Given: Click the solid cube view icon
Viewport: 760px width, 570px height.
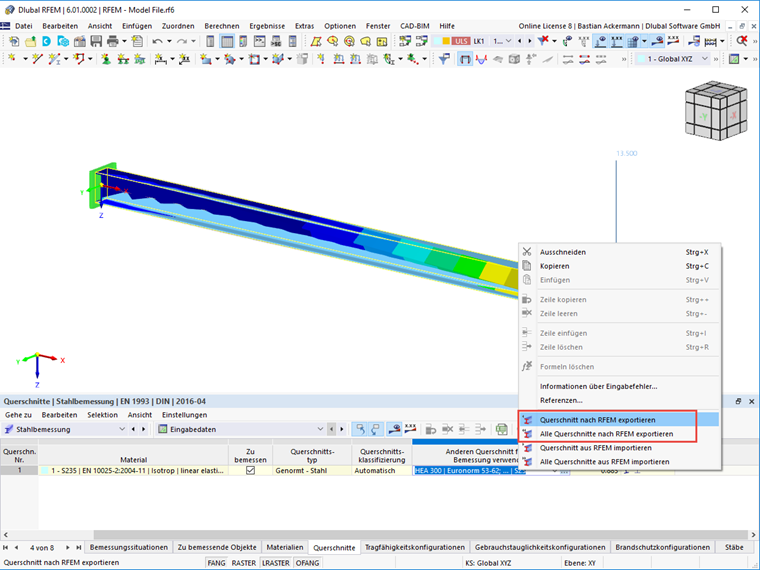Looking at the screenshot, I should [514, 59].
